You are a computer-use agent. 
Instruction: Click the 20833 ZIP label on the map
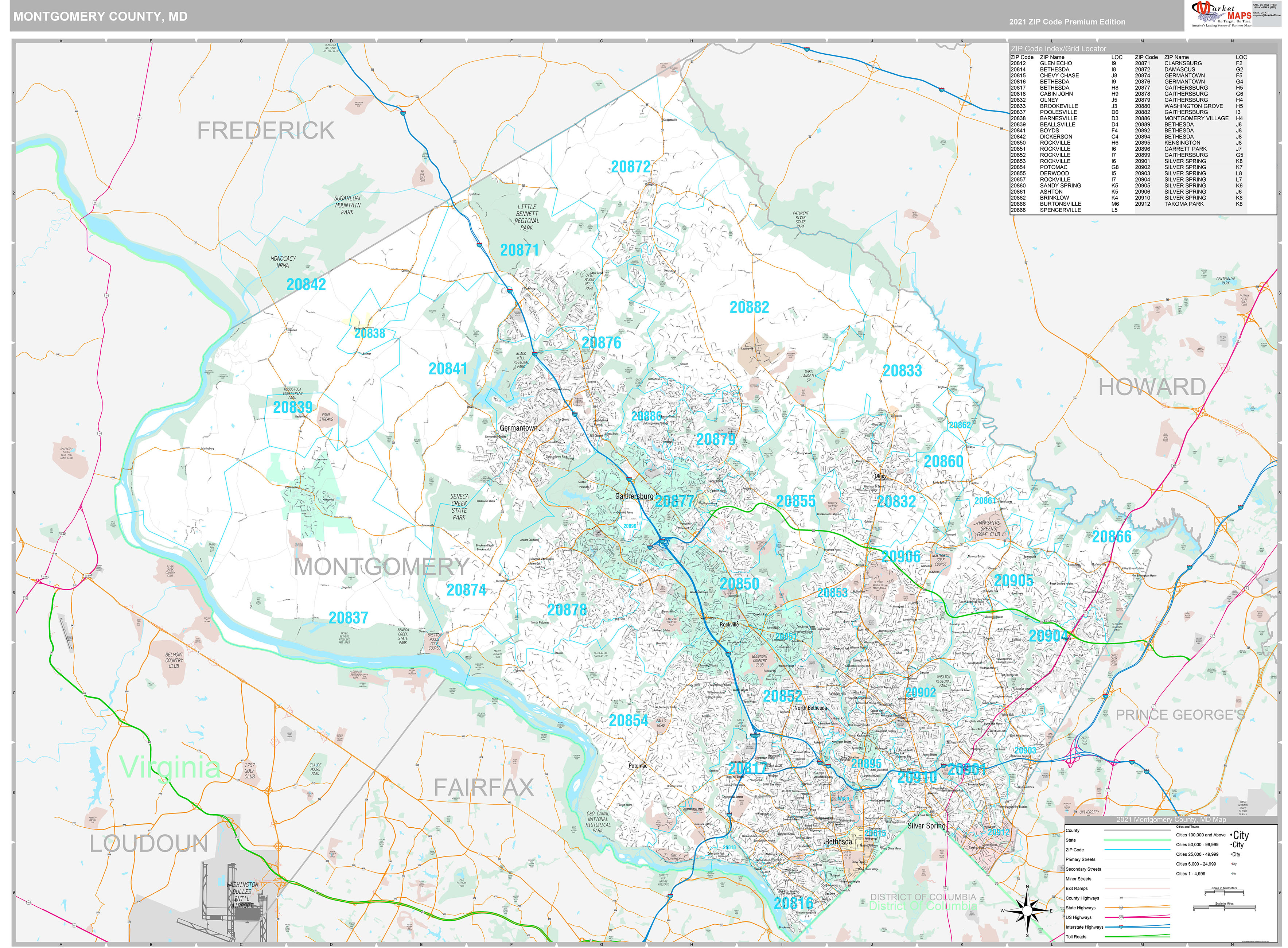(x=902, y=371)
